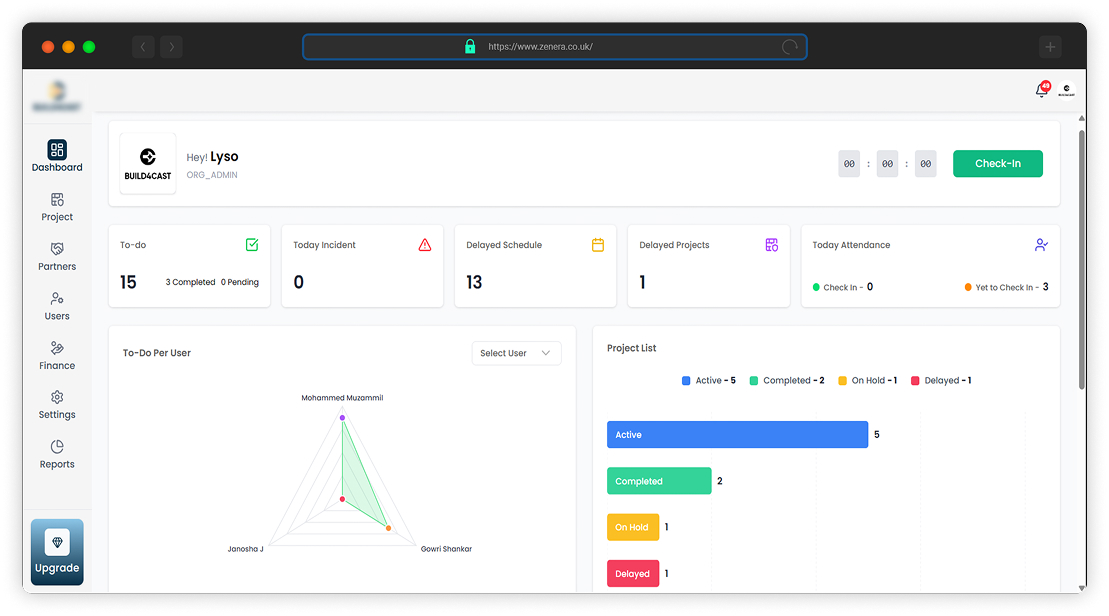Click the Today Incident warning icon
The height and width of the screenshot is (616, 1109).
[425, 245]
